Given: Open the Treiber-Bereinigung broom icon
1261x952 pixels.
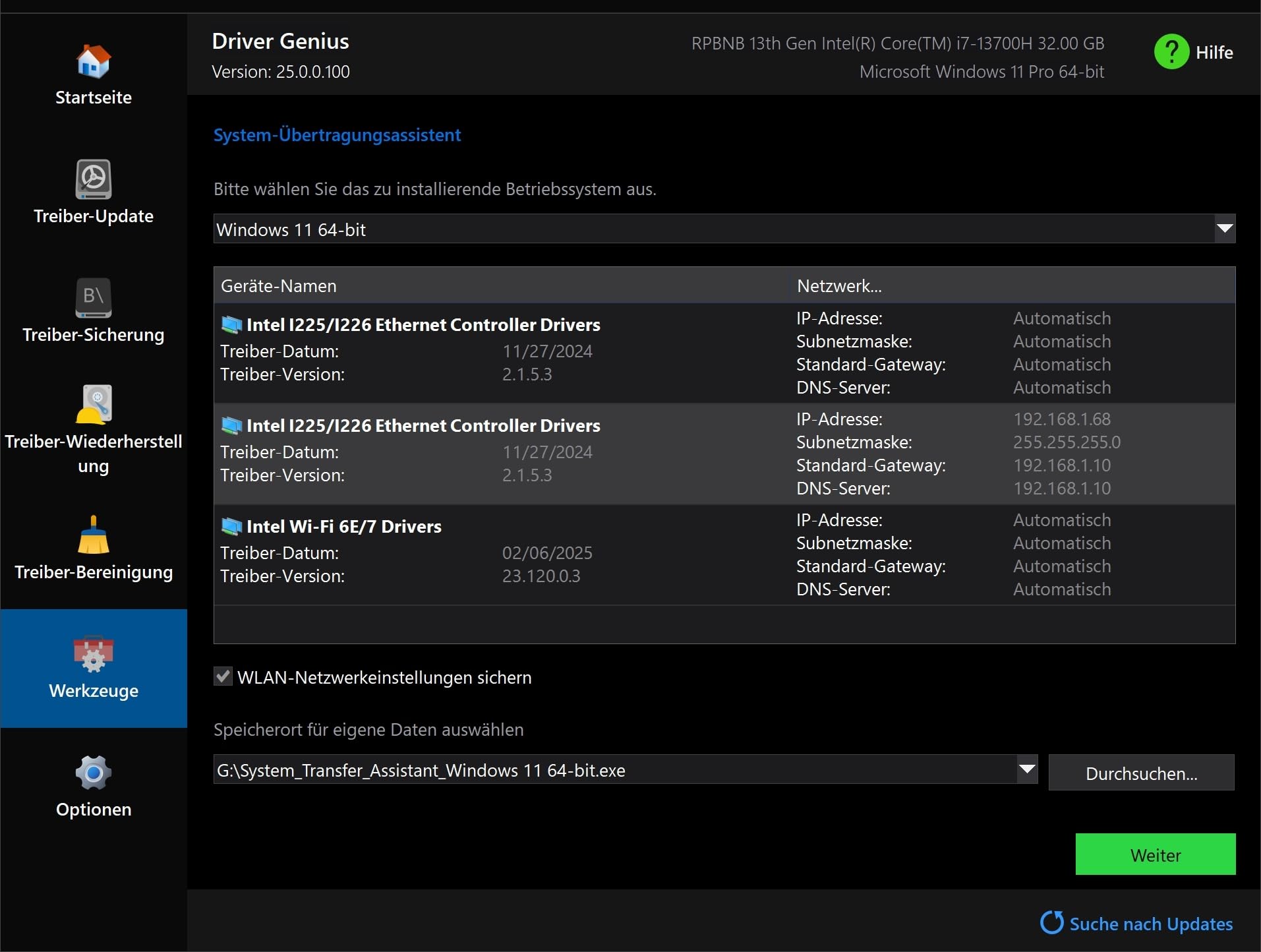Looking at the screenshot, I should [x=94, y=535].
